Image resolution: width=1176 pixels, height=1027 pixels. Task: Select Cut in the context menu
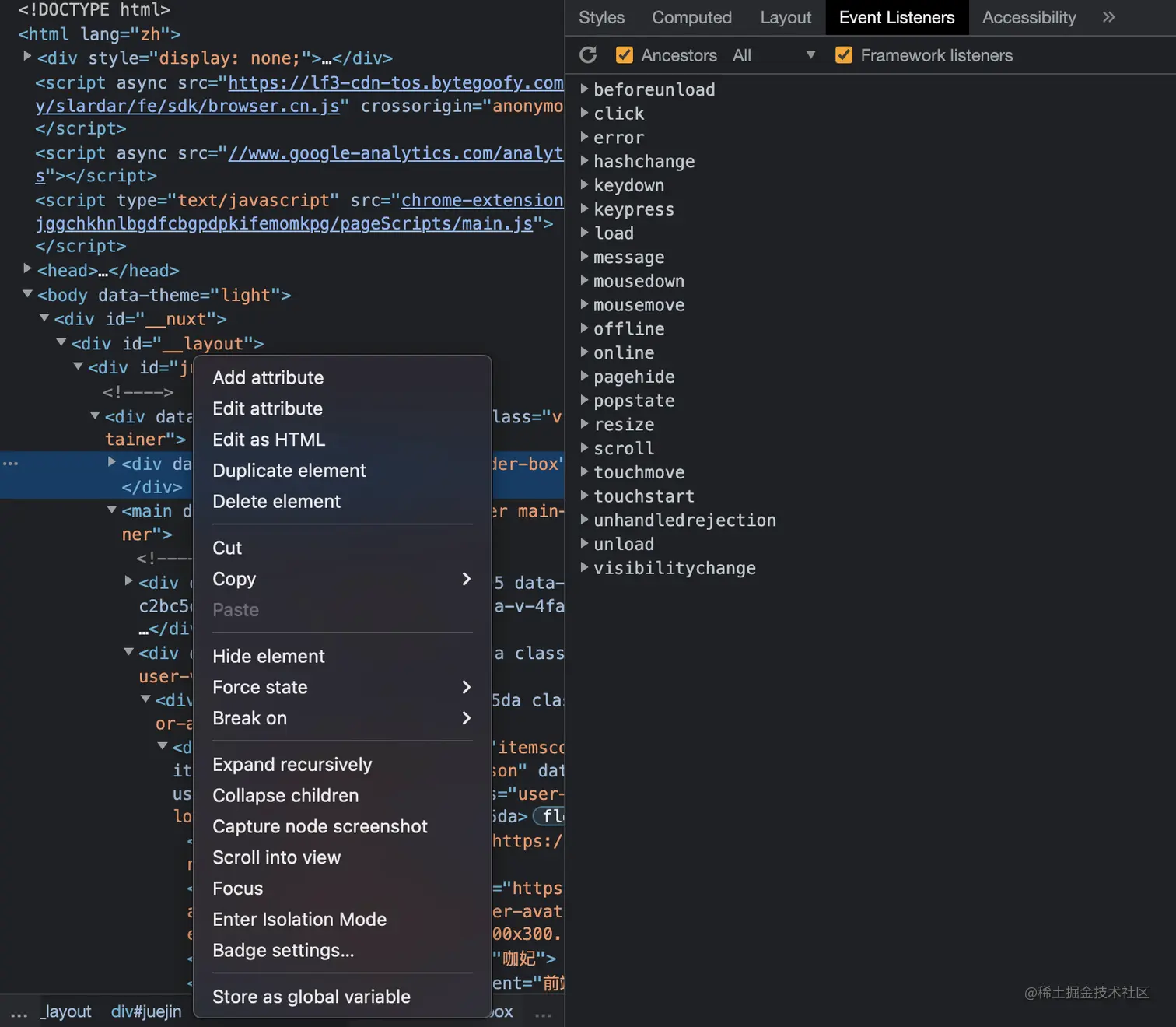tap(342, 548)
